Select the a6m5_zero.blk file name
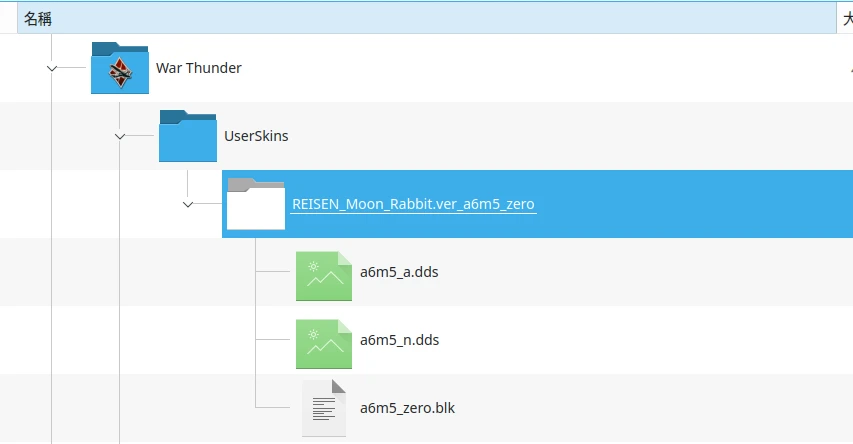853x444 pixels. point(407,408)
